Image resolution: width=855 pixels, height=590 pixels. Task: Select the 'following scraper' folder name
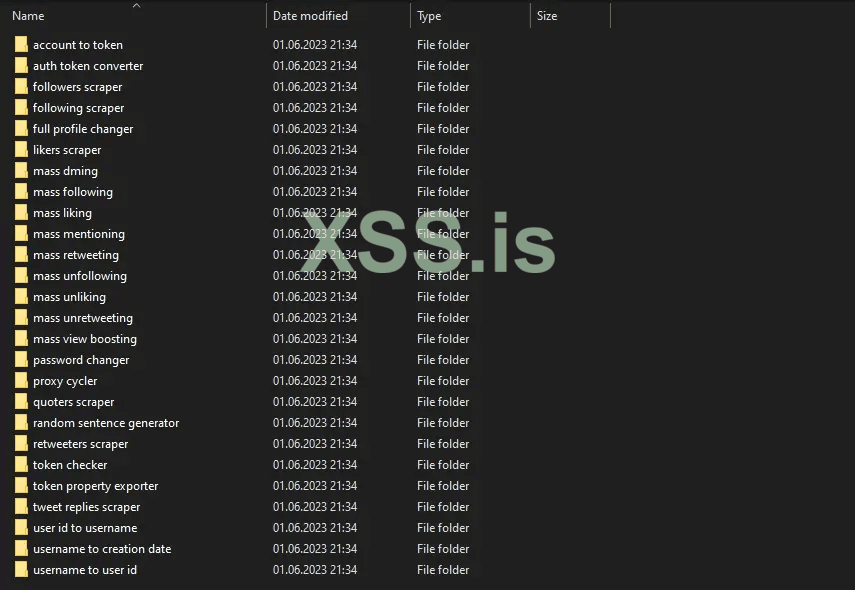pyautogui.click(x=79, y=107)
